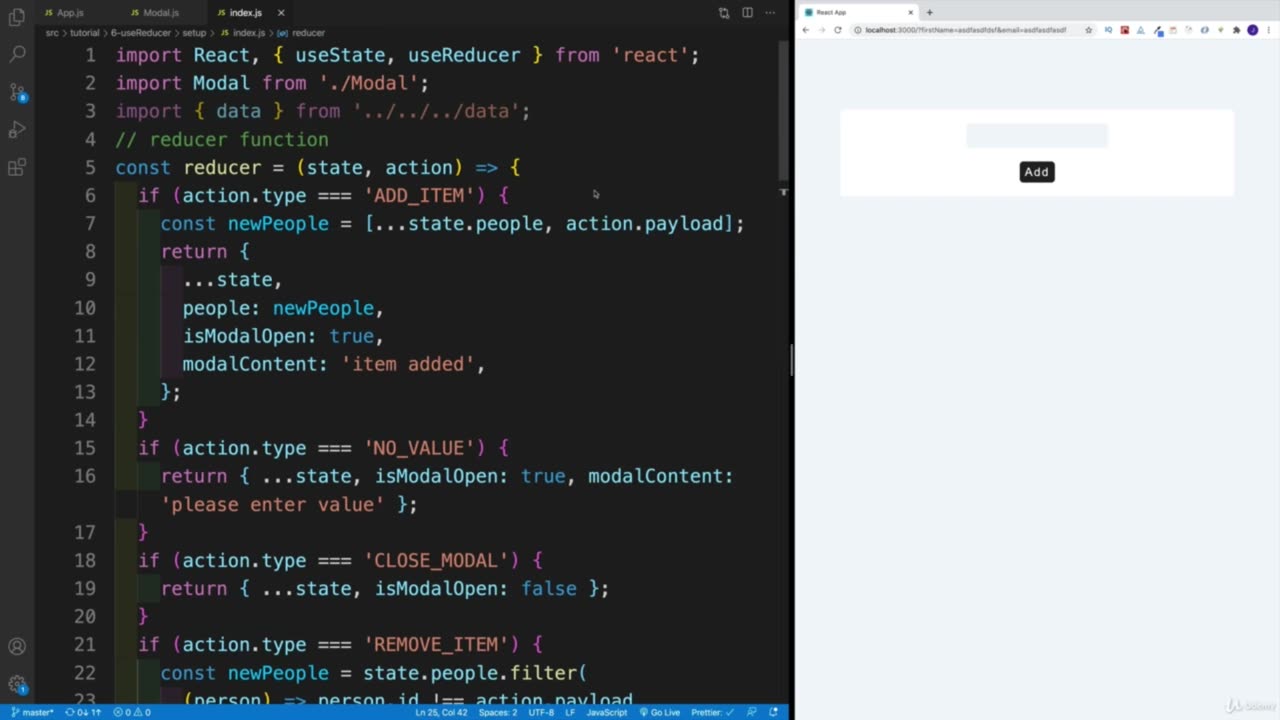
Task: Change encoding via UTF-8 status item
Action: 541,712
